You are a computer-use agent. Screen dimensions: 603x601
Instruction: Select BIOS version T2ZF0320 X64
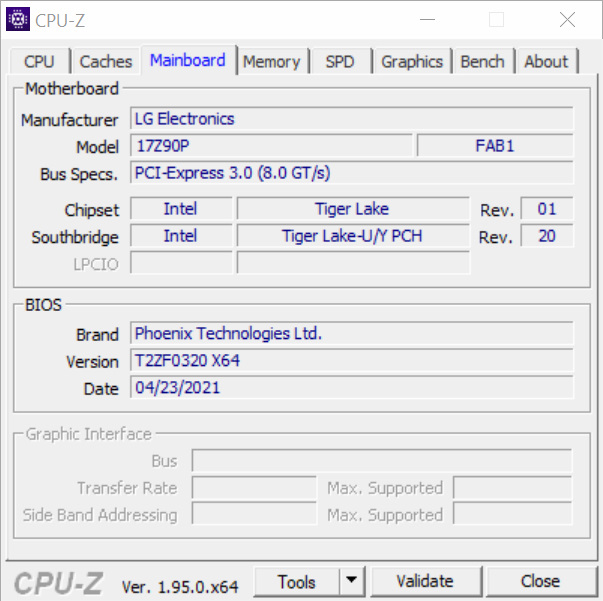pos(351,360)
